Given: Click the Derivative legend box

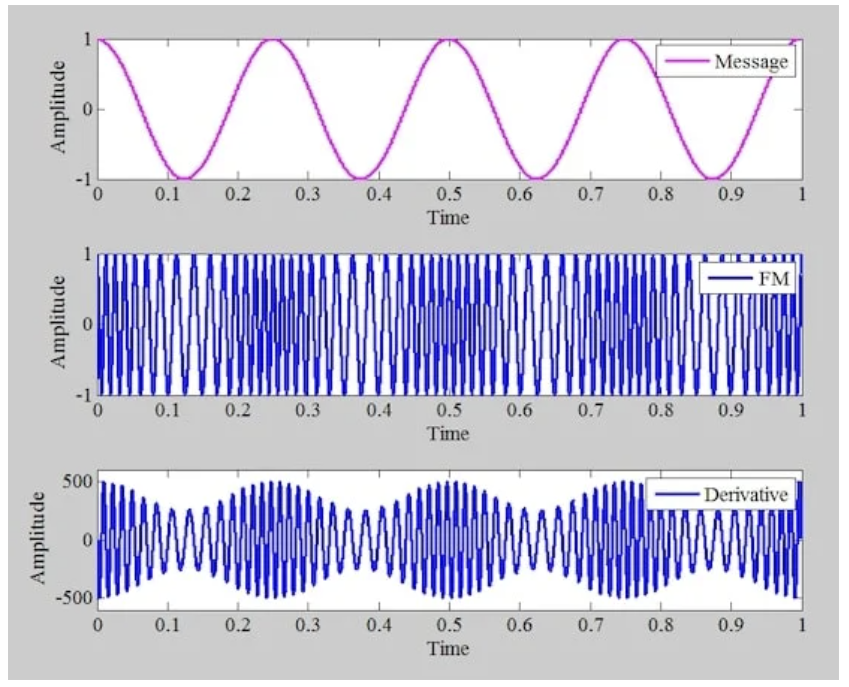Looking at the screenshot, I should coord(721,494).
